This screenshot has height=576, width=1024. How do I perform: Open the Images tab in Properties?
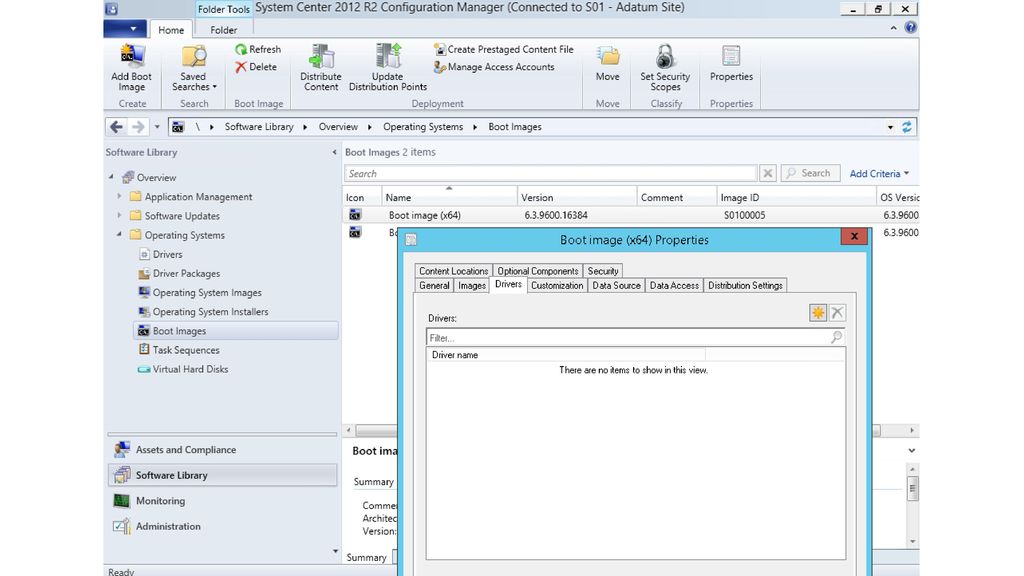472,285
